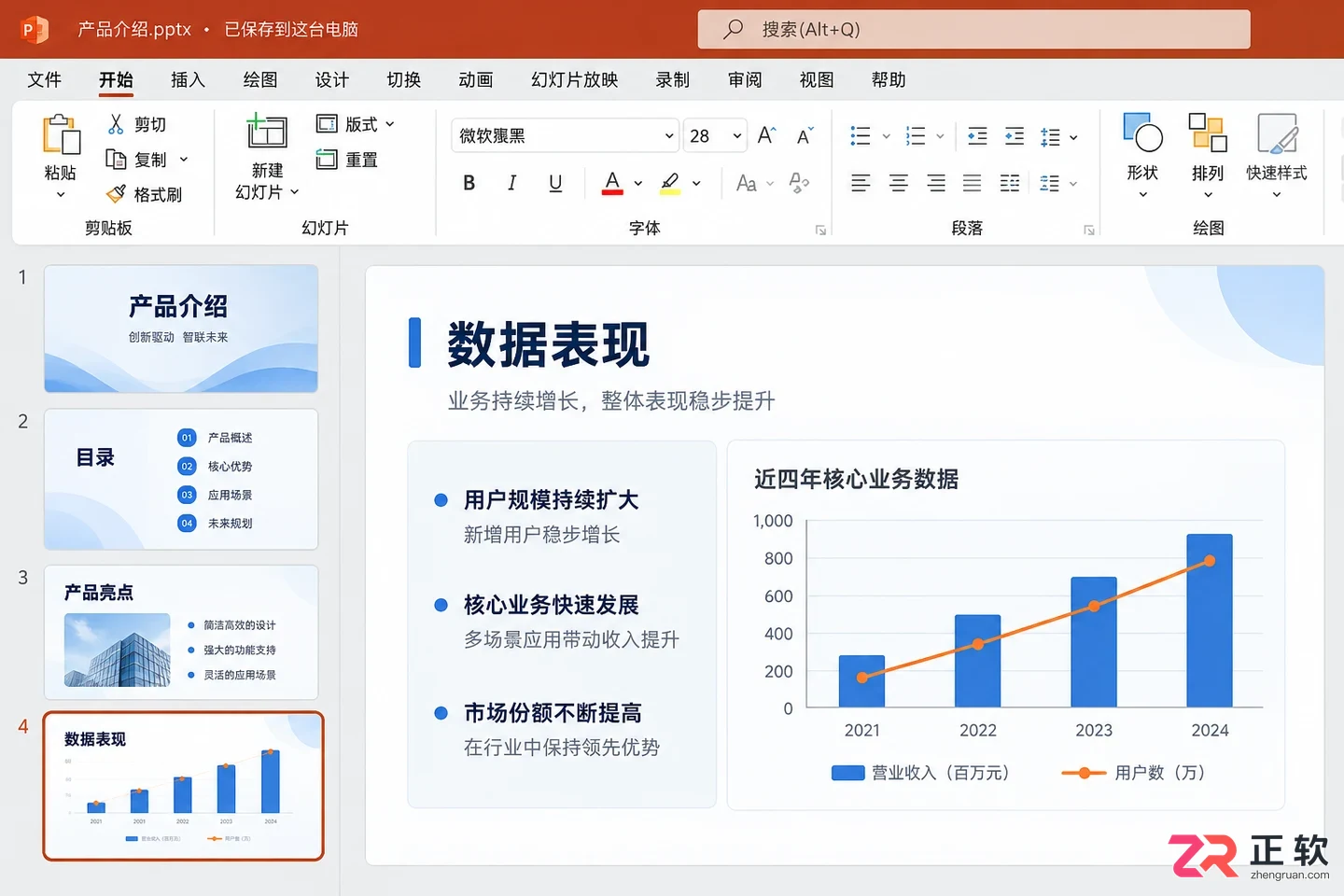The height and width of the screenshot is (896, 1344).
Task: Click the search magnifier icon
Action: 733,29
